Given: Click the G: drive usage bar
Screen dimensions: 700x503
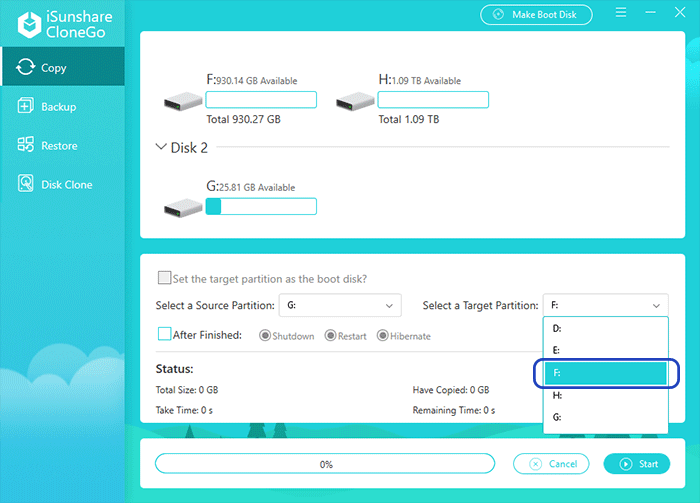Looking at the screenshot, I should point(261,206).
